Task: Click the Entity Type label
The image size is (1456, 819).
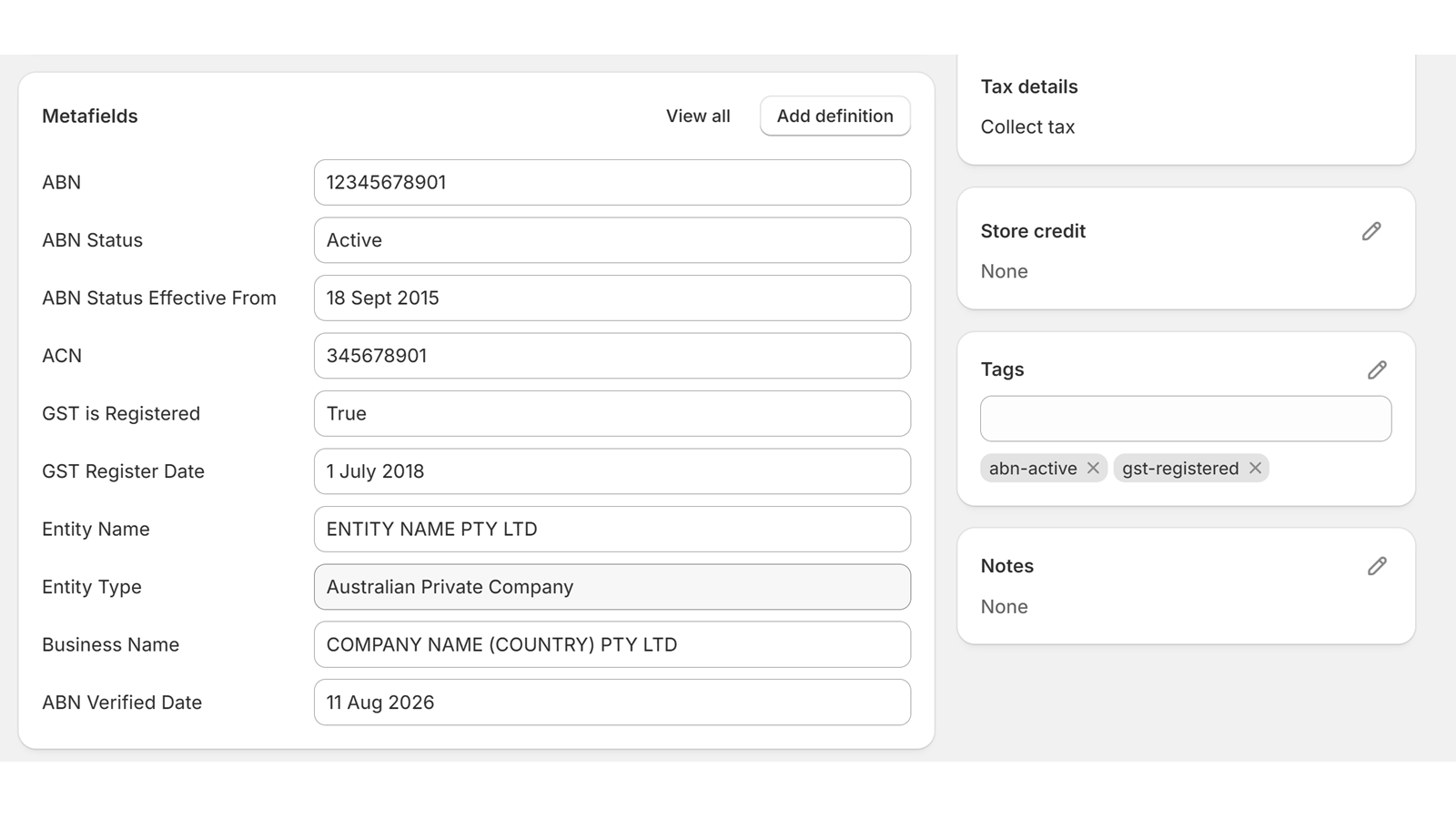Action: [92, 587]
